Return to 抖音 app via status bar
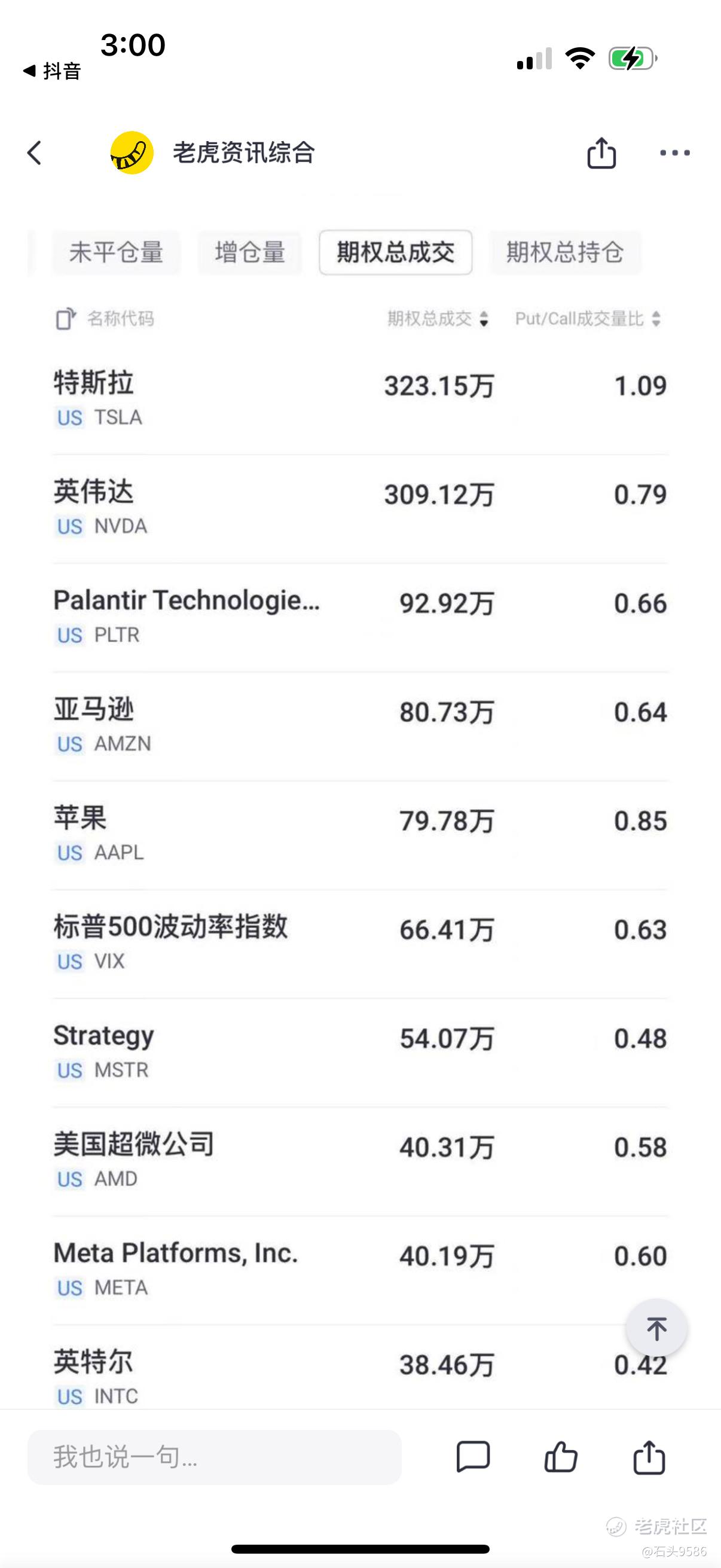This screenshot has height=1568, width=721. click(x=53, y=71)
